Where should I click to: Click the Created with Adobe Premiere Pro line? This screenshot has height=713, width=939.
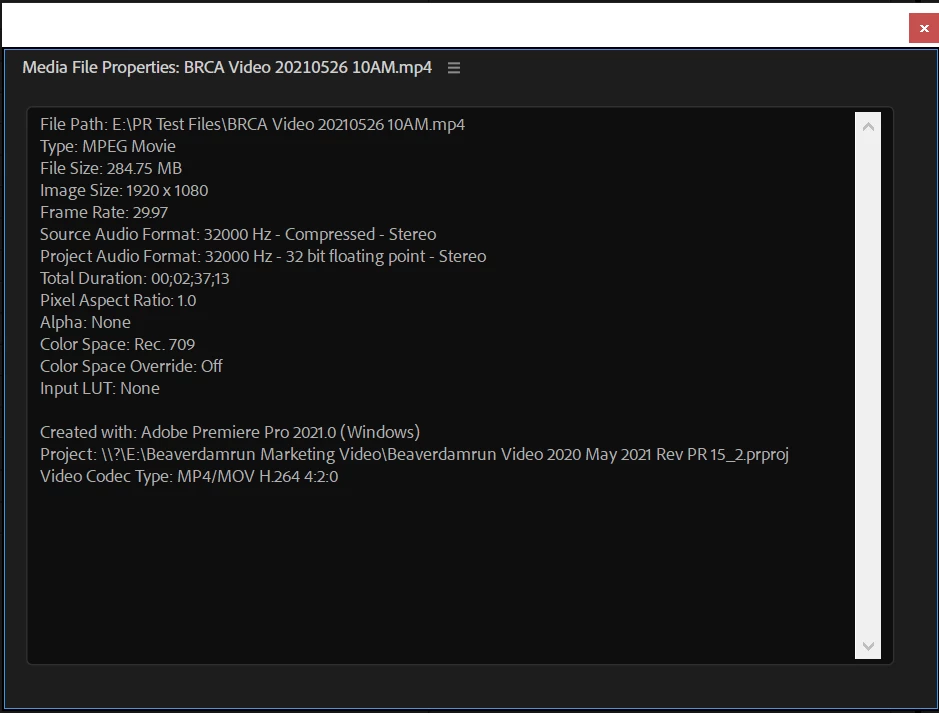pos(230,432)
